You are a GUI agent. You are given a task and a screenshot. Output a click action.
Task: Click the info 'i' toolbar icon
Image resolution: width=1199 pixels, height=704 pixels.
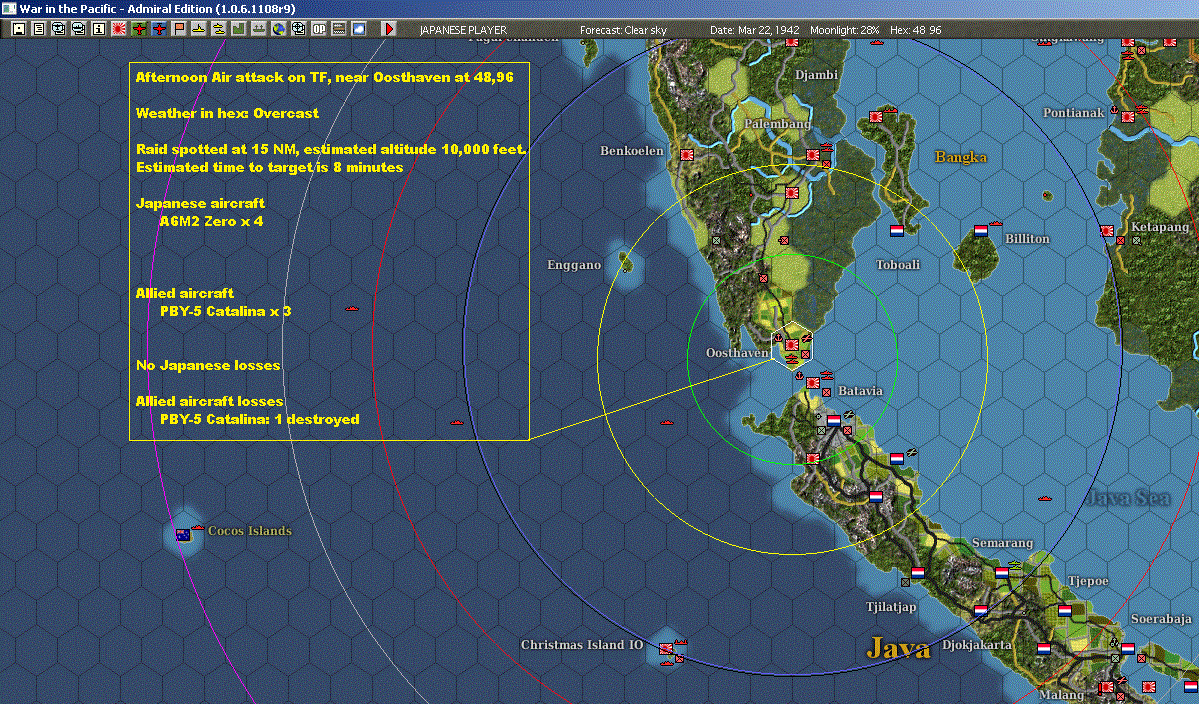(99, 29)
